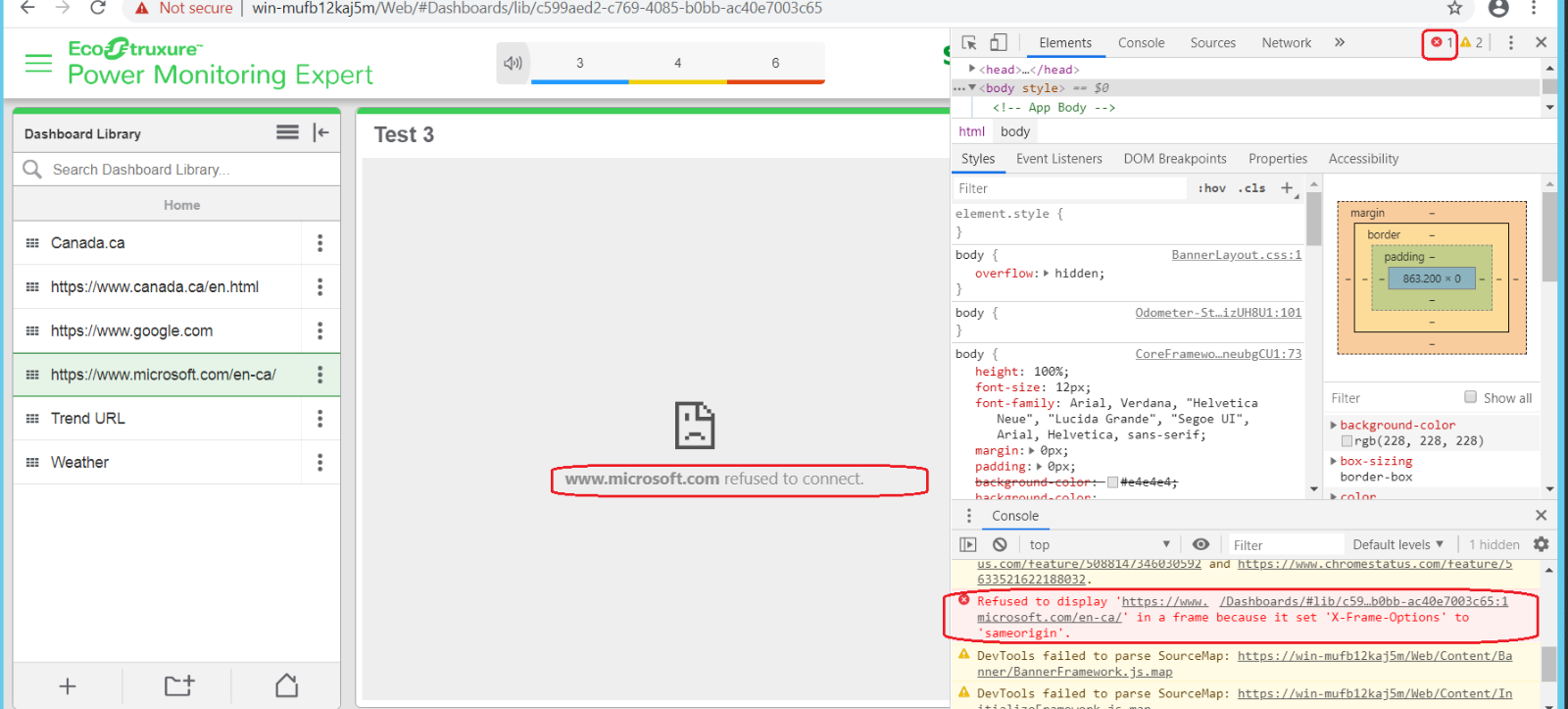Collapse the Dashboard Library panel

tap(320, 132)
